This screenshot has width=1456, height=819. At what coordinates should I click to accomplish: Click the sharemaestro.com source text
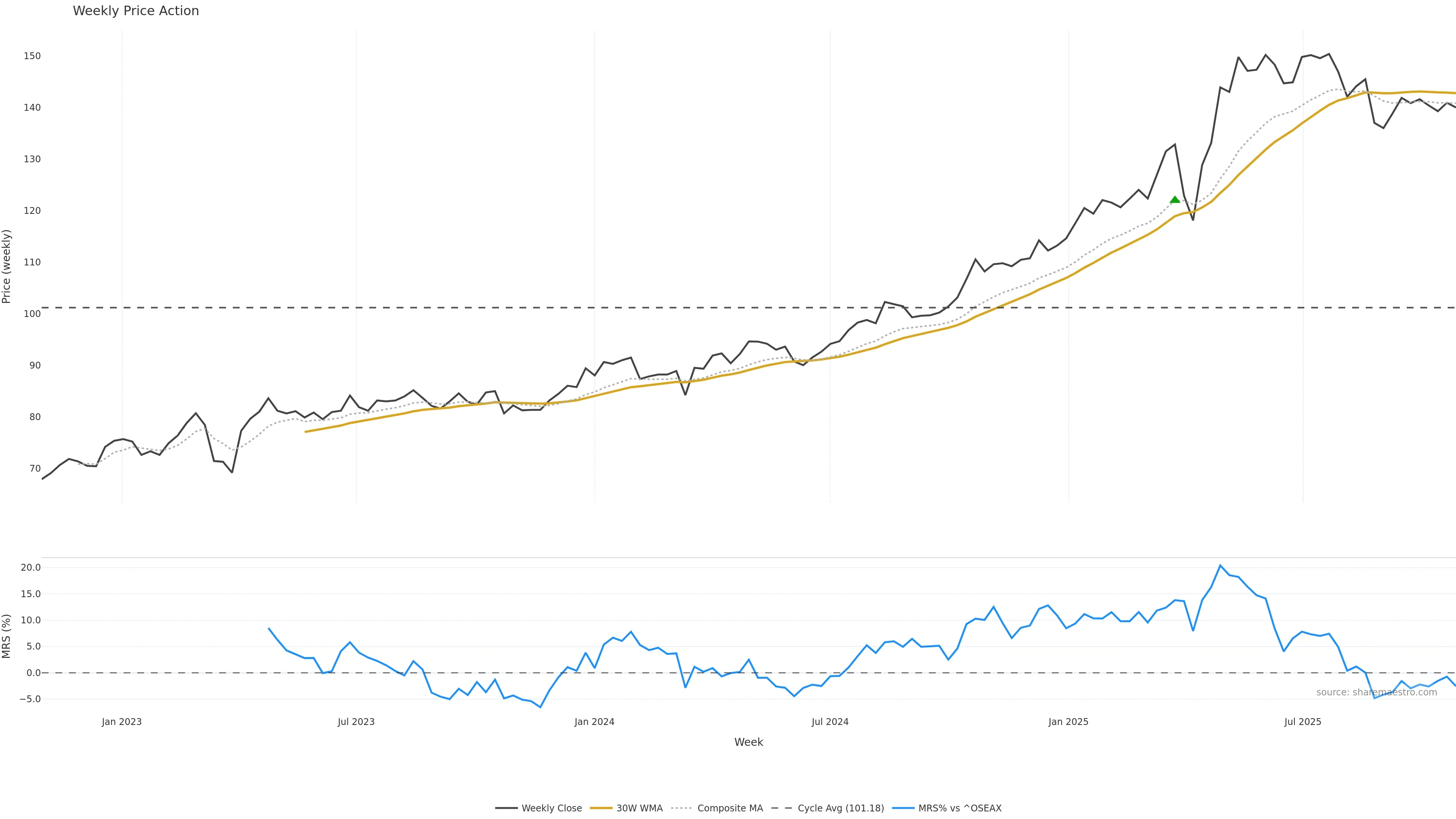click(1376, 692)
